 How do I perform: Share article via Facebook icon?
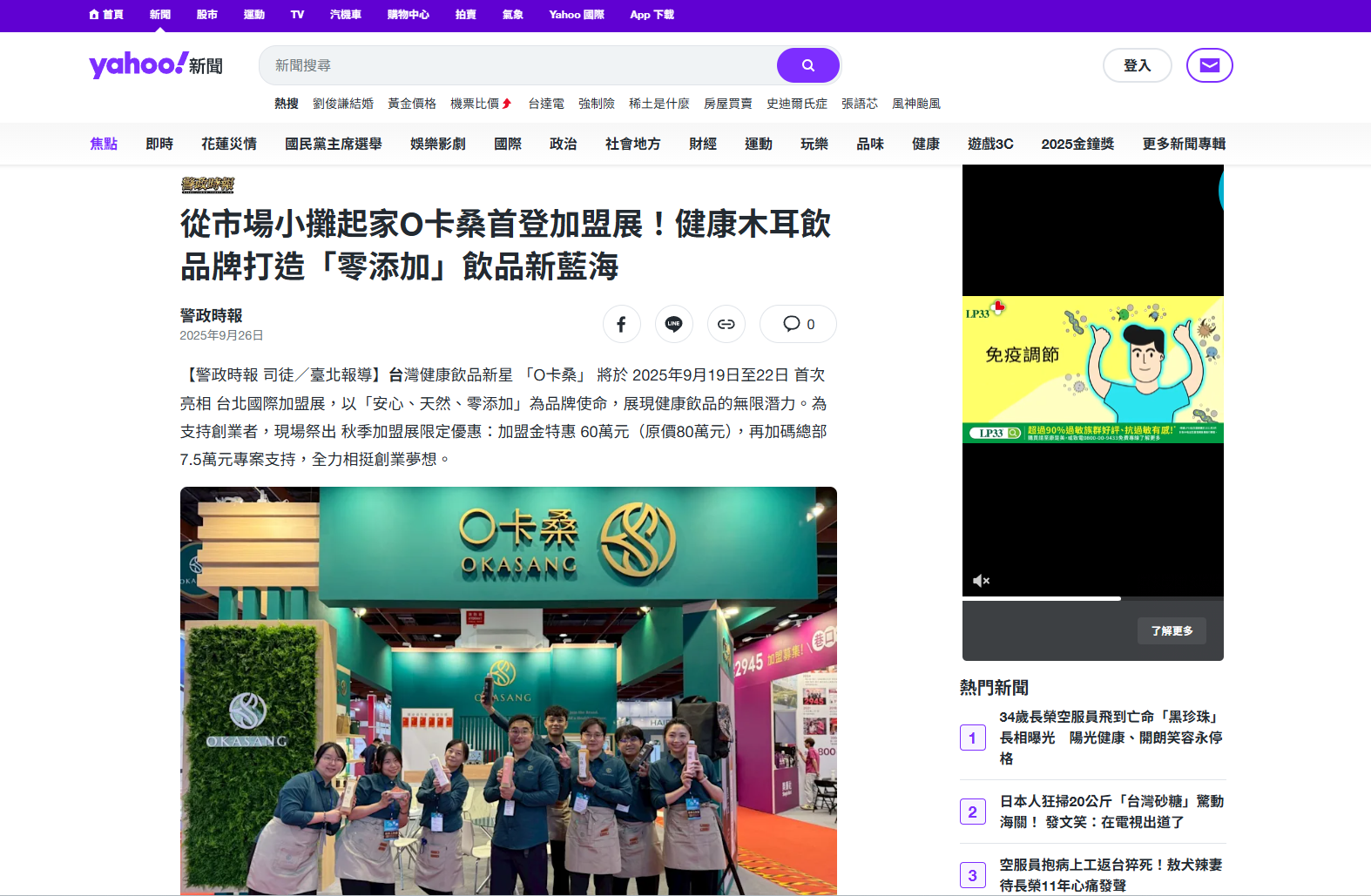621,324
